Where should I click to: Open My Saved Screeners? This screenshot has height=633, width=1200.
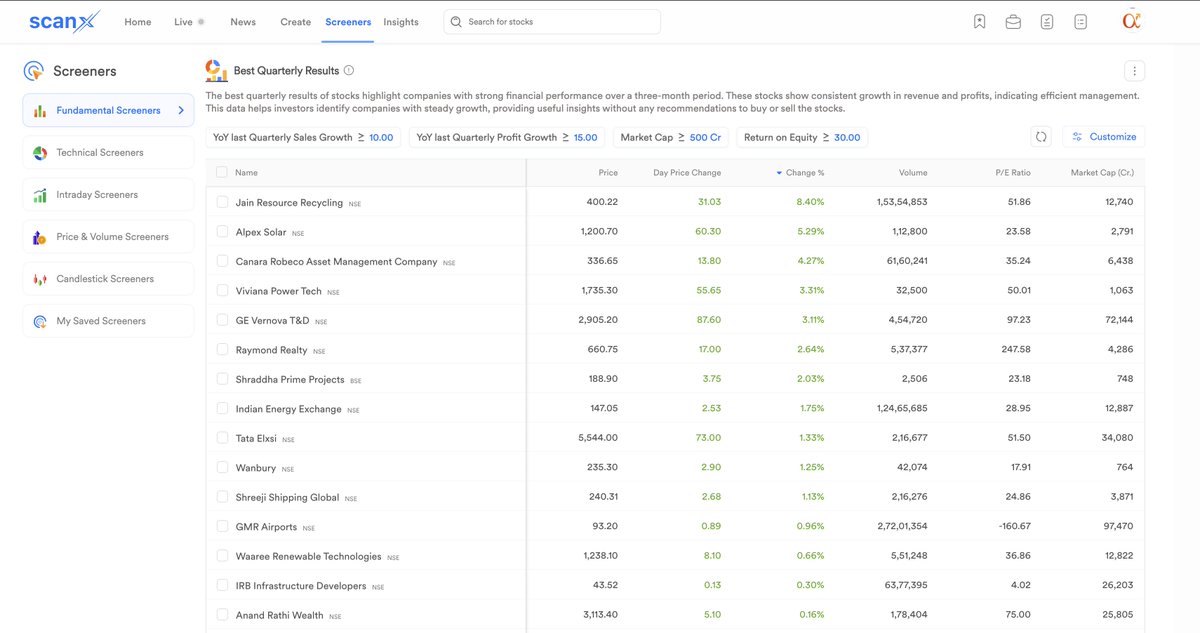pos(108,321)
